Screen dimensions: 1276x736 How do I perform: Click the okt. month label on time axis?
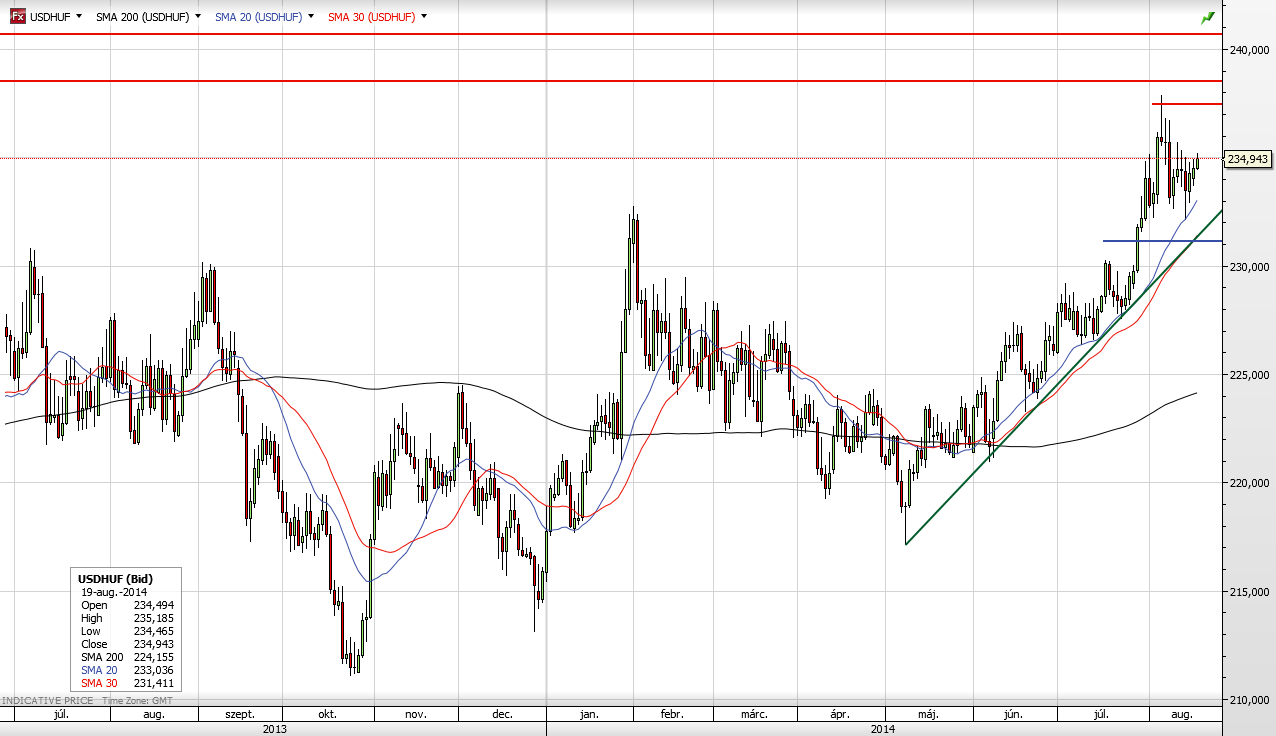[x=327, y=715]
